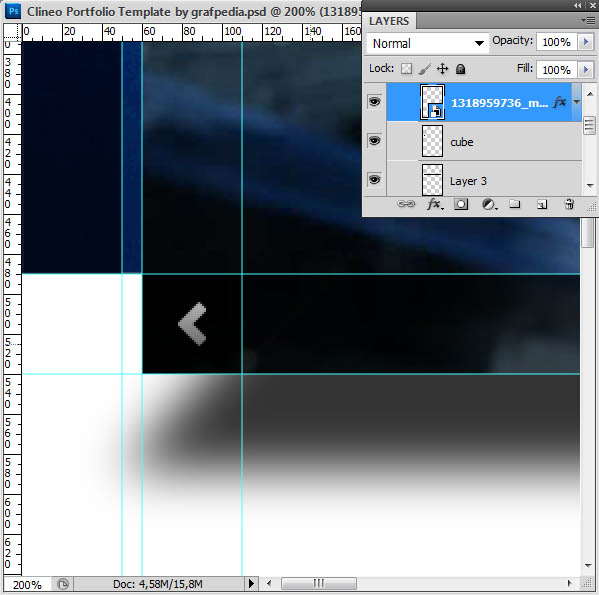Open the Fill slider arrow

586,70
